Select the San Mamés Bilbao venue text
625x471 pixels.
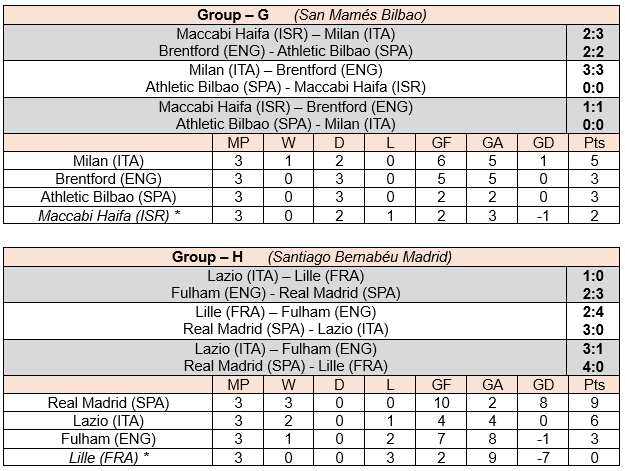360,15
